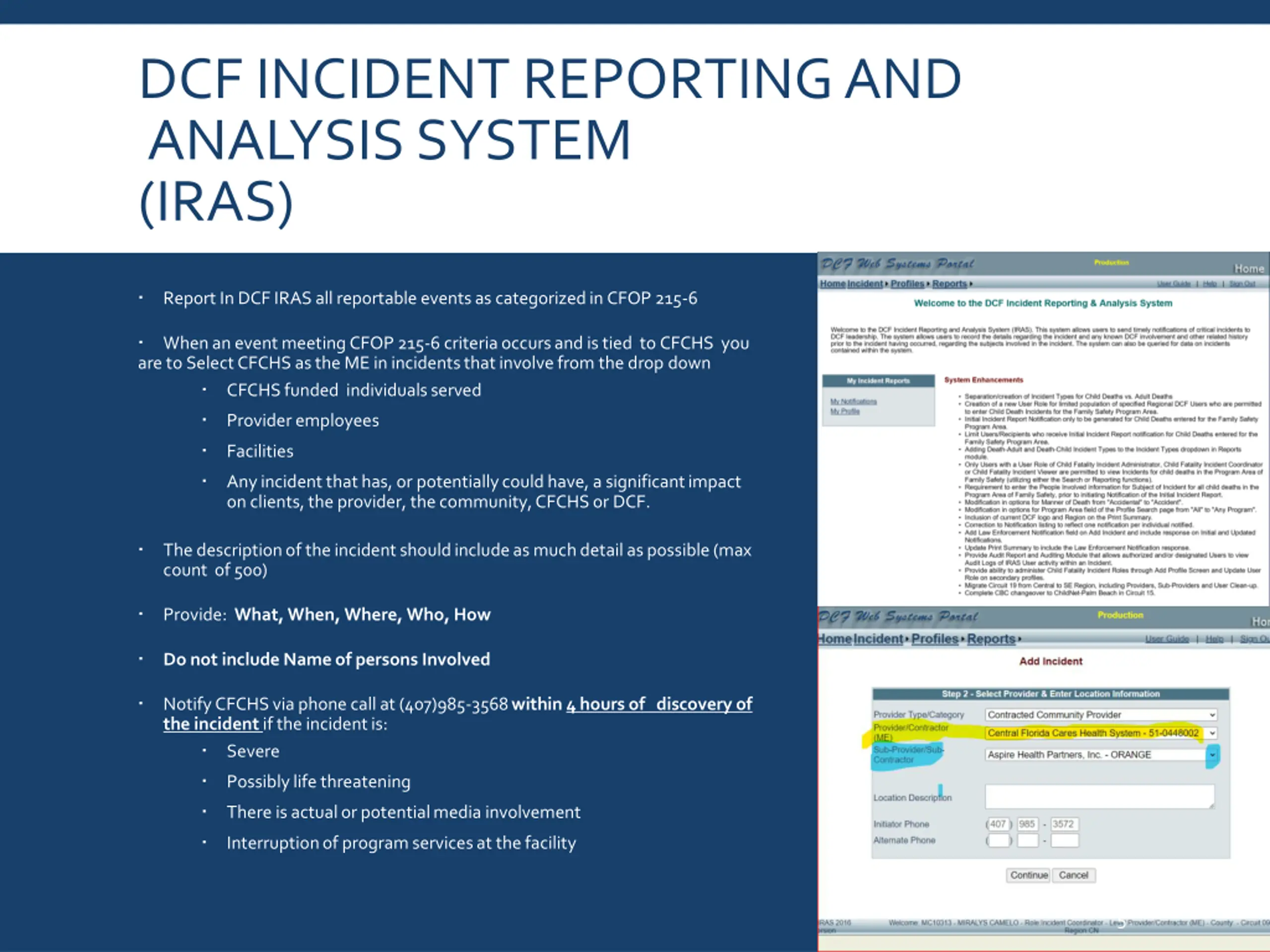Open the Provider/Contractor (ME) dropdown

pyautogui.click(x=1101, y=733)
